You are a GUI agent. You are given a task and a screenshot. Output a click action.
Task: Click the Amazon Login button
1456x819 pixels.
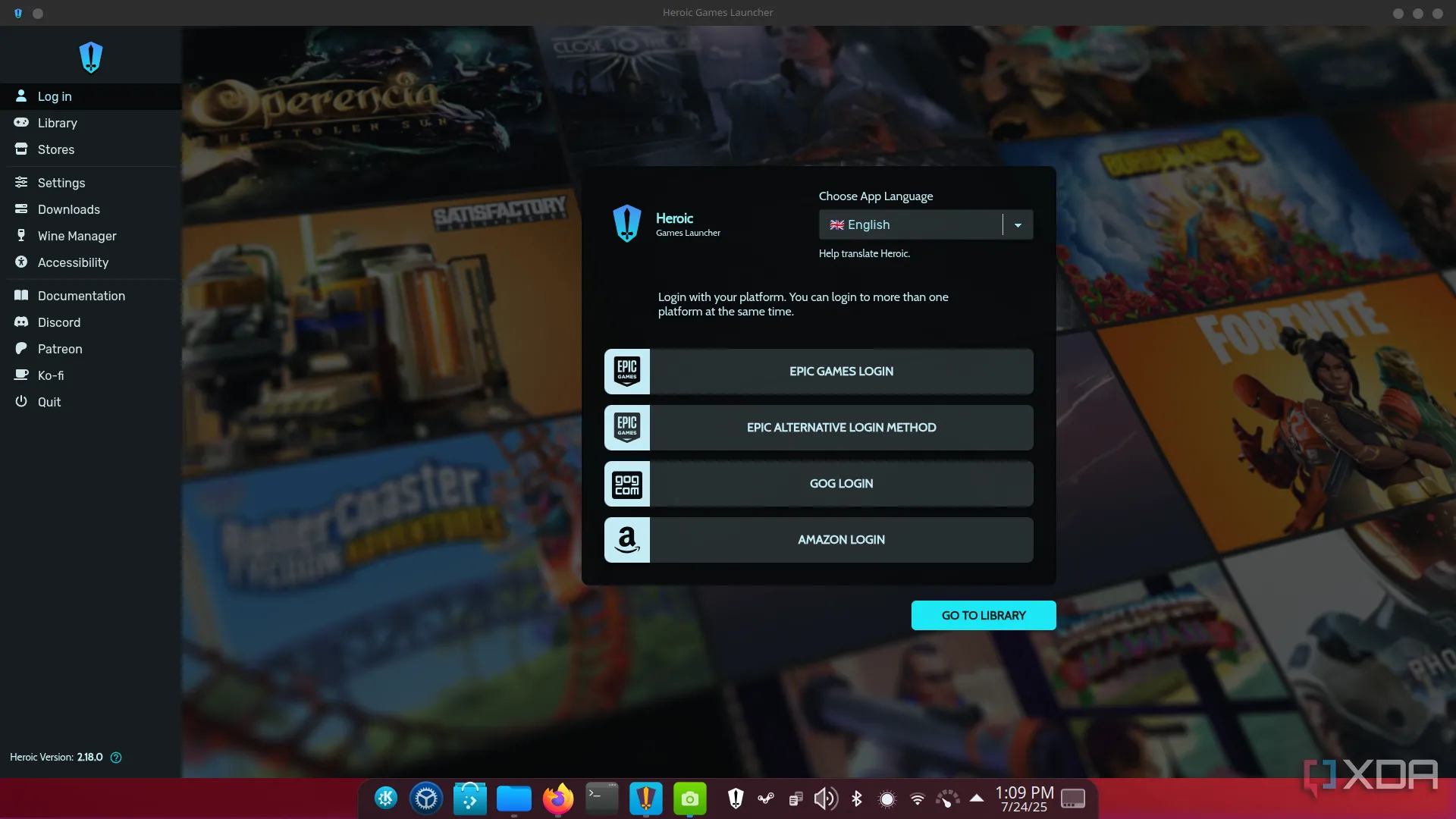[x=818, y=540]
